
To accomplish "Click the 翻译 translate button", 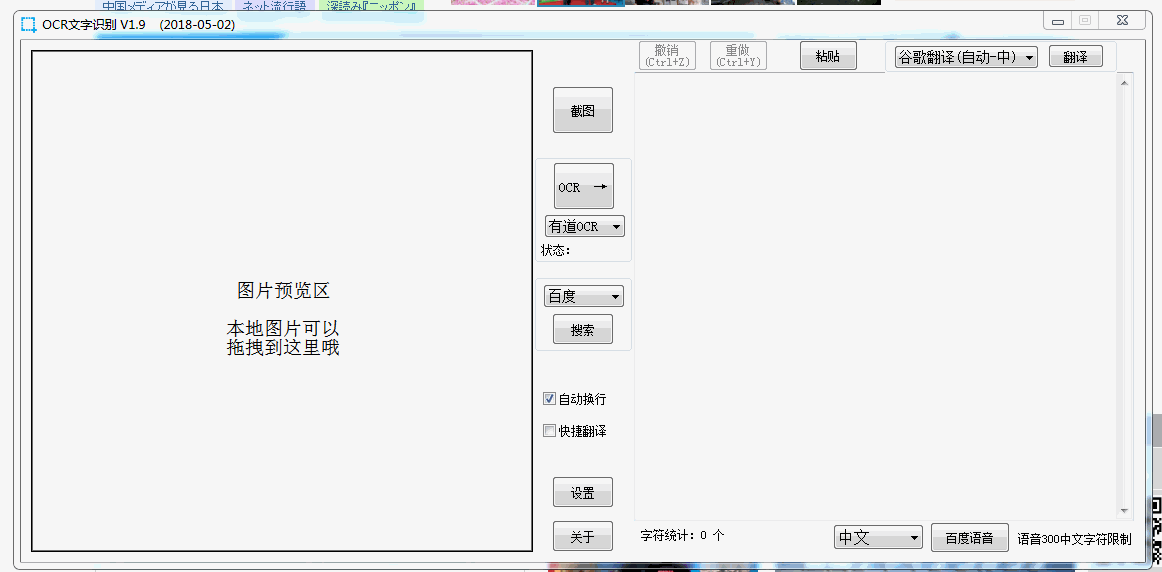I will point(1075,57).
